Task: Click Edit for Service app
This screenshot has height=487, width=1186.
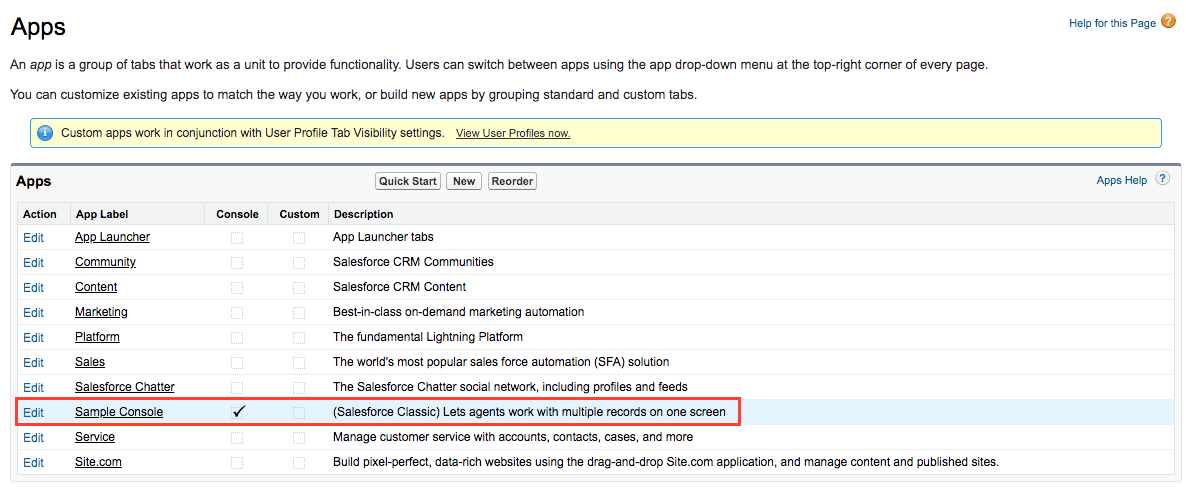Action: pos(33,437)
